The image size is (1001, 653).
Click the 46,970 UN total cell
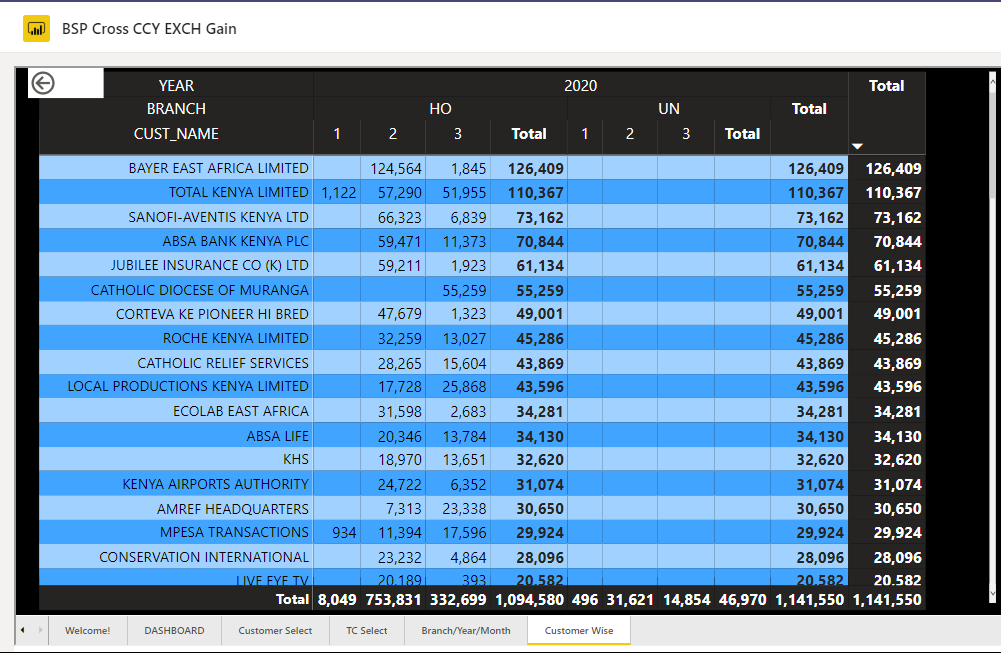[742, 600]
